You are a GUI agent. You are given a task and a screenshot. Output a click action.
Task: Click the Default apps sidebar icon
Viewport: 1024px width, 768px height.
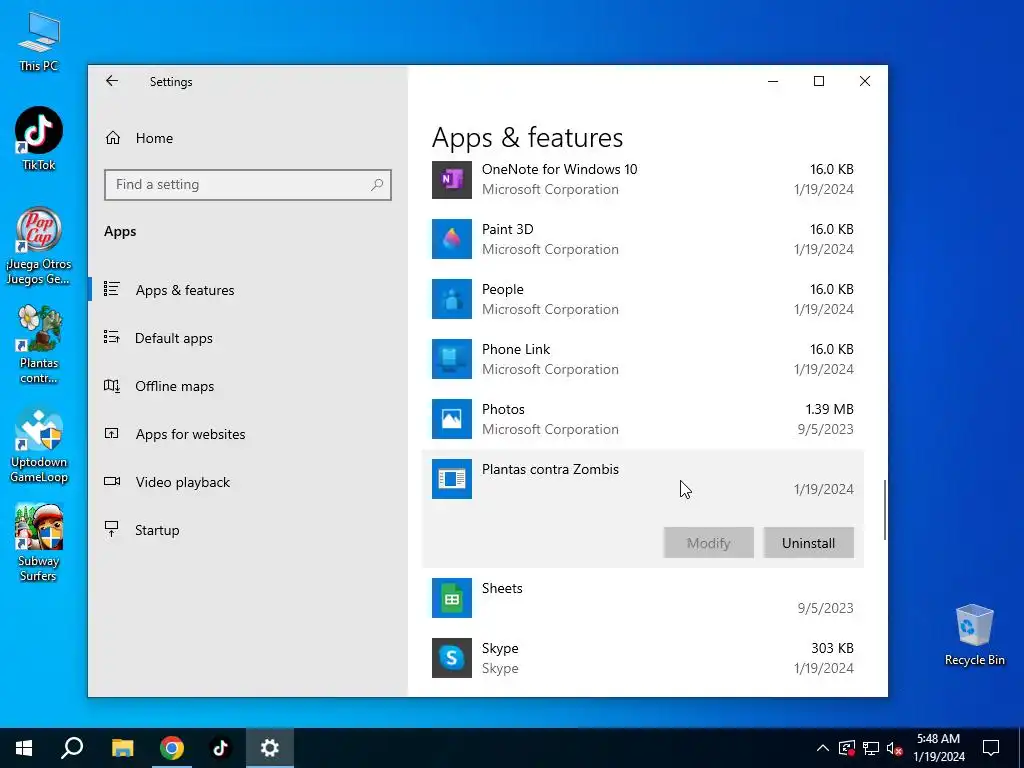tap(112, 337)
